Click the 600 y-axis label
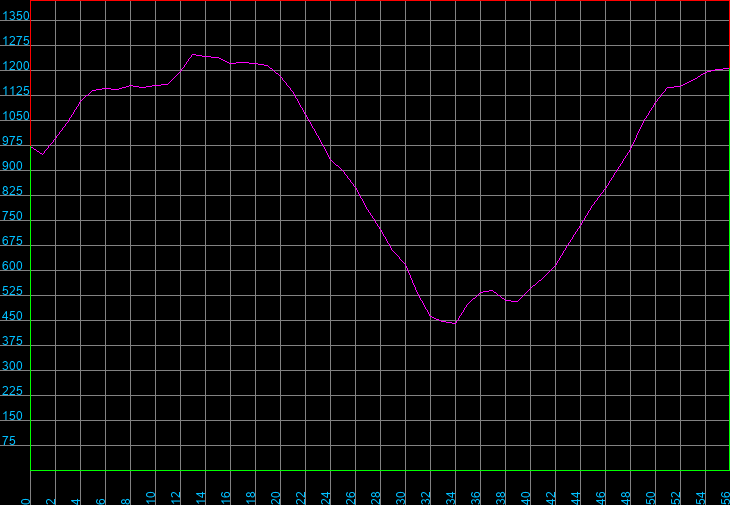The height and width of the screenshot is (505, 730). 12,266
